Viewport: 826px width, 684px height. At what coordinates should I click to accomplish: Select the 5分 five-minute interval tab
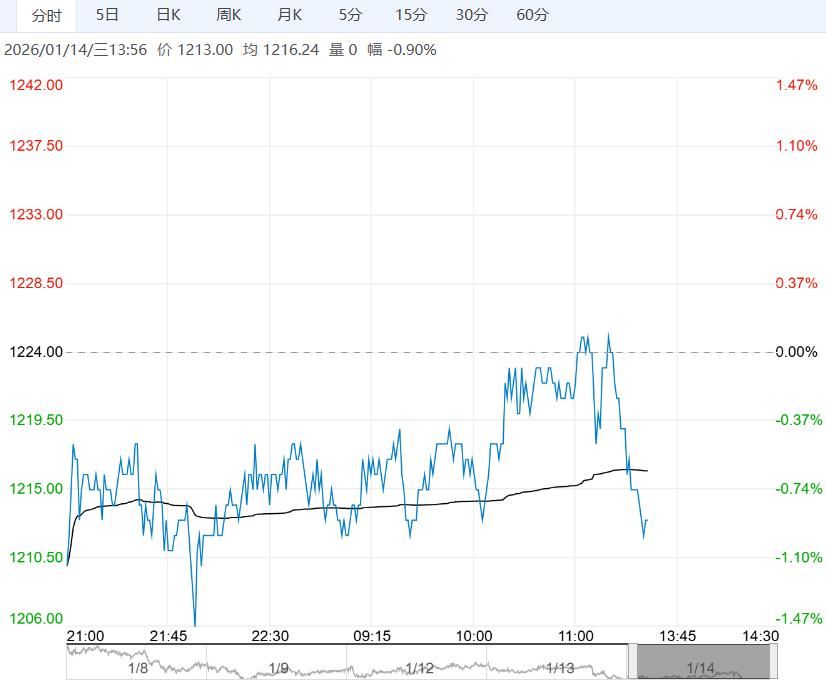pos(351,15)
